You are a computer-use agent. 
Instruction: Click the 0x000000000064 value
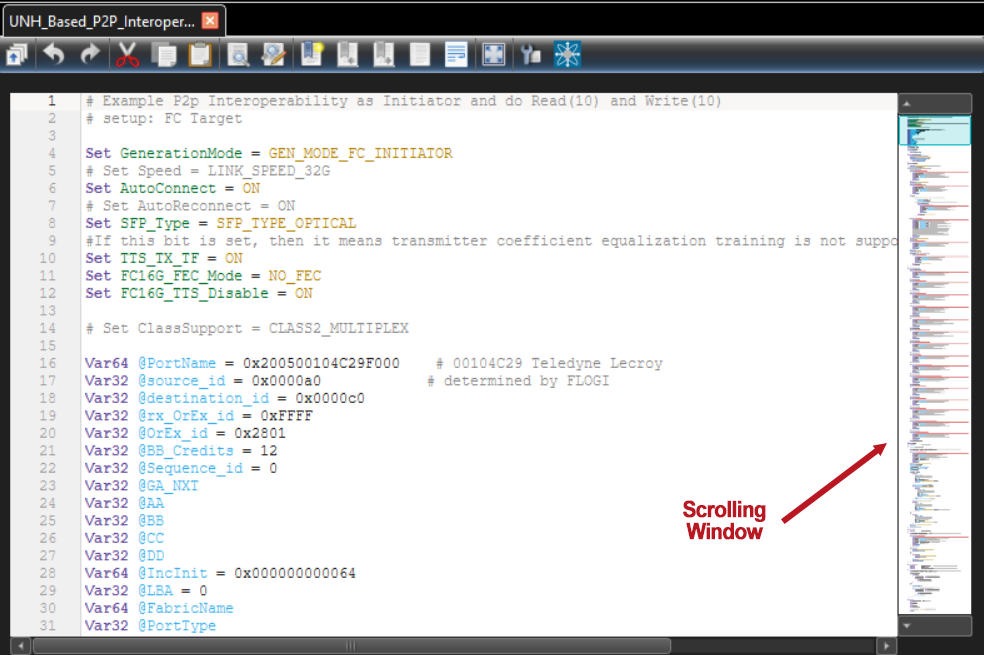[294, 573]
